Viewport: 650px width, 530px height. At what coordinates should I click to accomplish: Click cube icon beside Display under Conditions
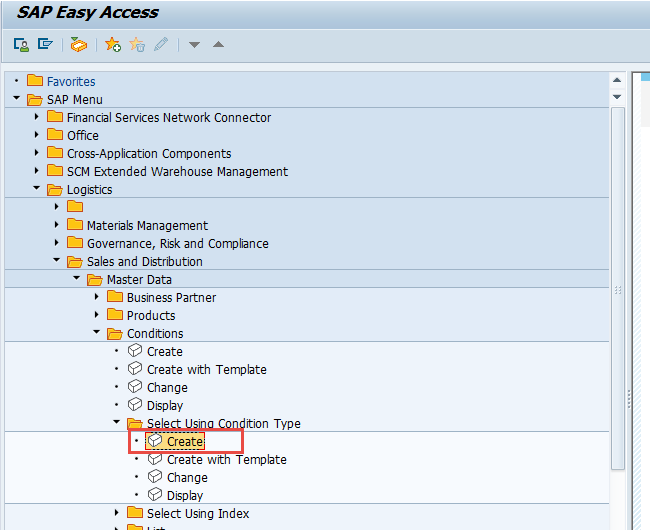tap(135, 404)
